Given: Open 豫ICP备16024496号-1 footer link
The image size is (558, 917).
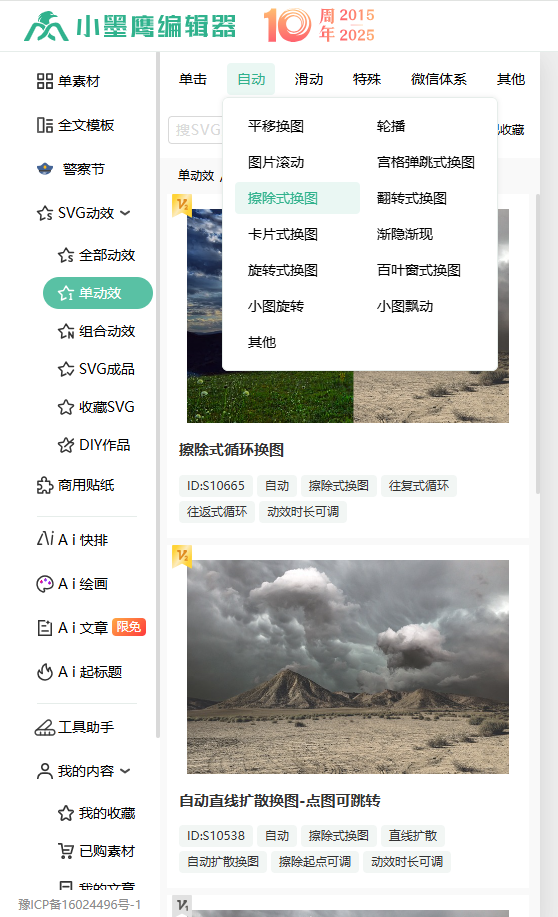Looking at the screenshot, I should coord(80,905).
